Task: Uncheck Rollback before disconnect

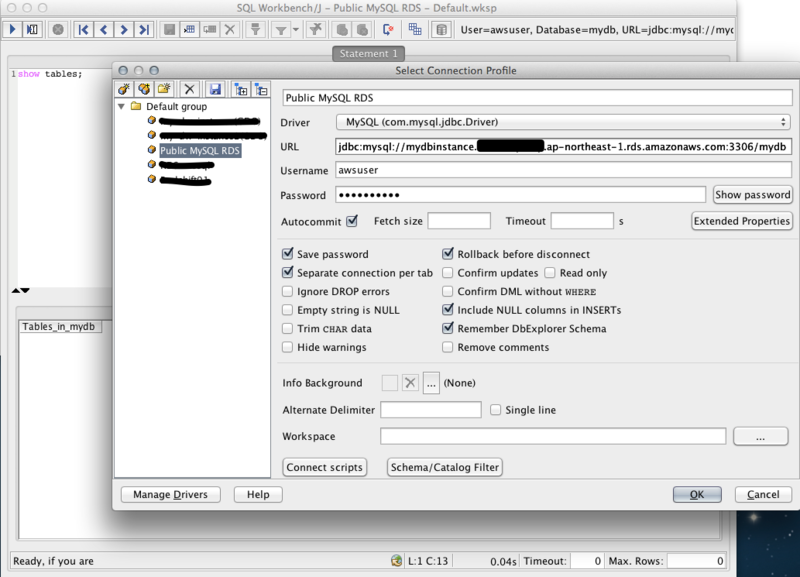Action: coord(447,254)
